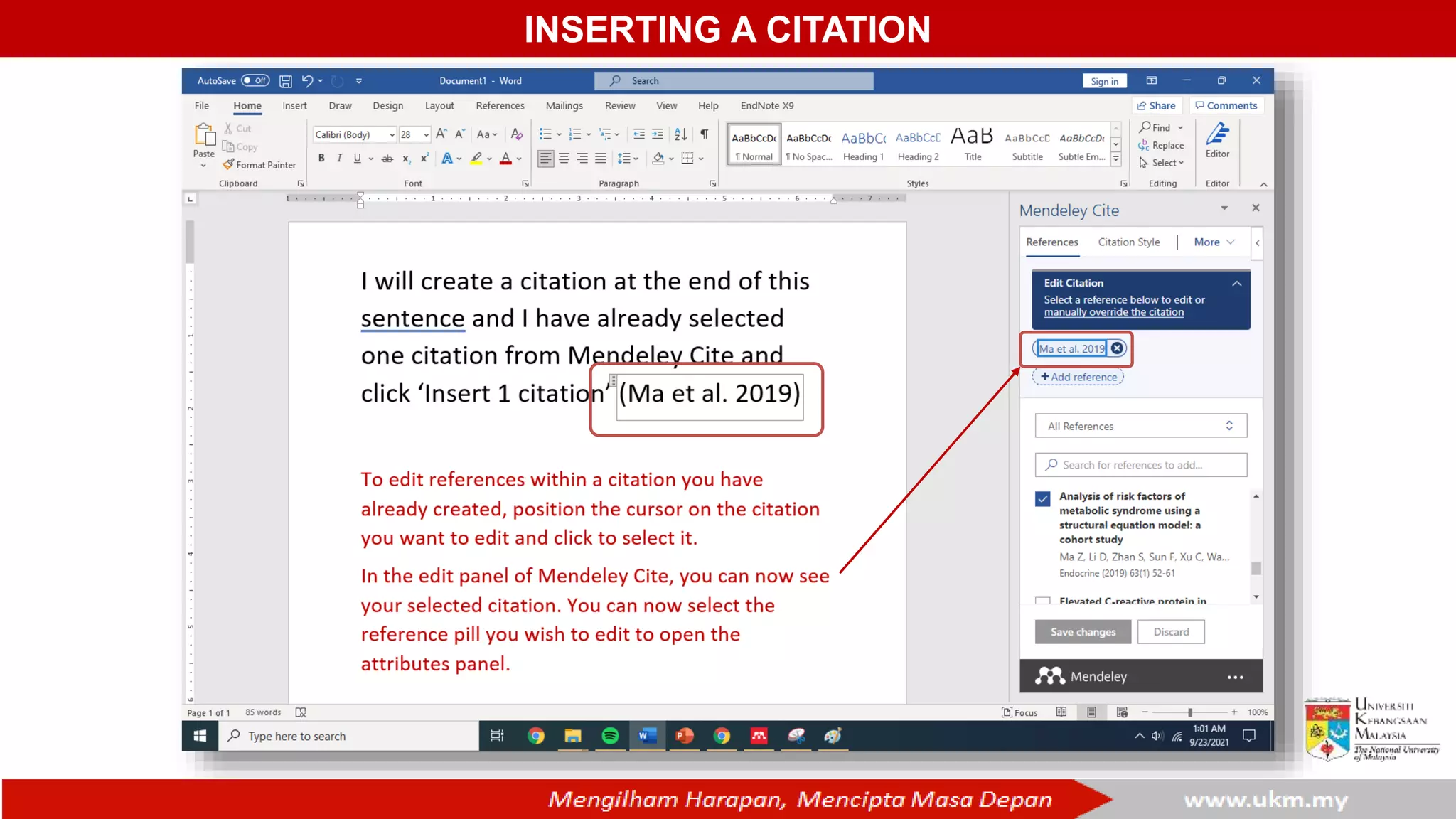
Task: Apply underline formatting
Action: [358, 158]
